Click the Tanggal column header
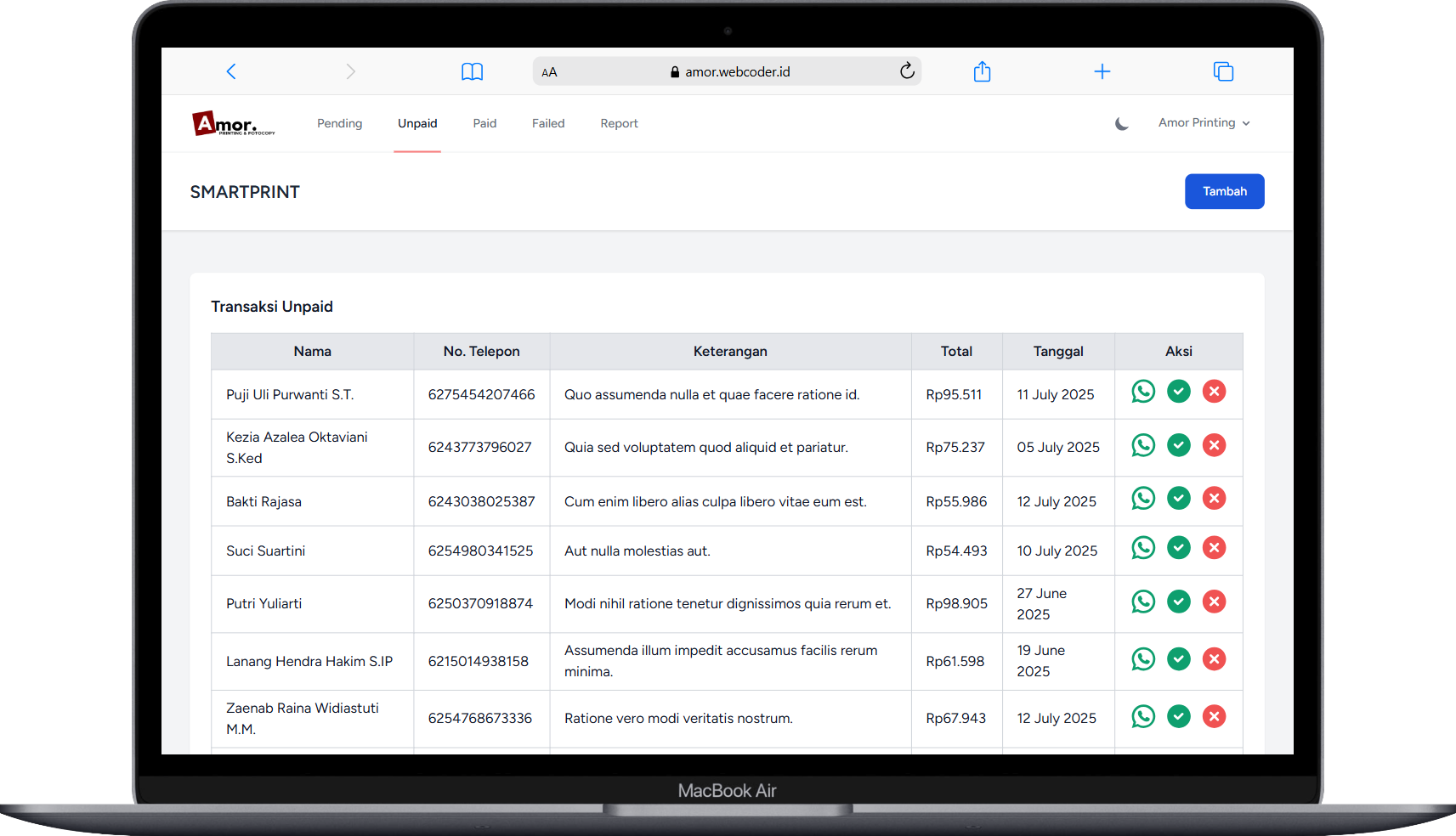1456x836 pixels. tap(1058, 351)
